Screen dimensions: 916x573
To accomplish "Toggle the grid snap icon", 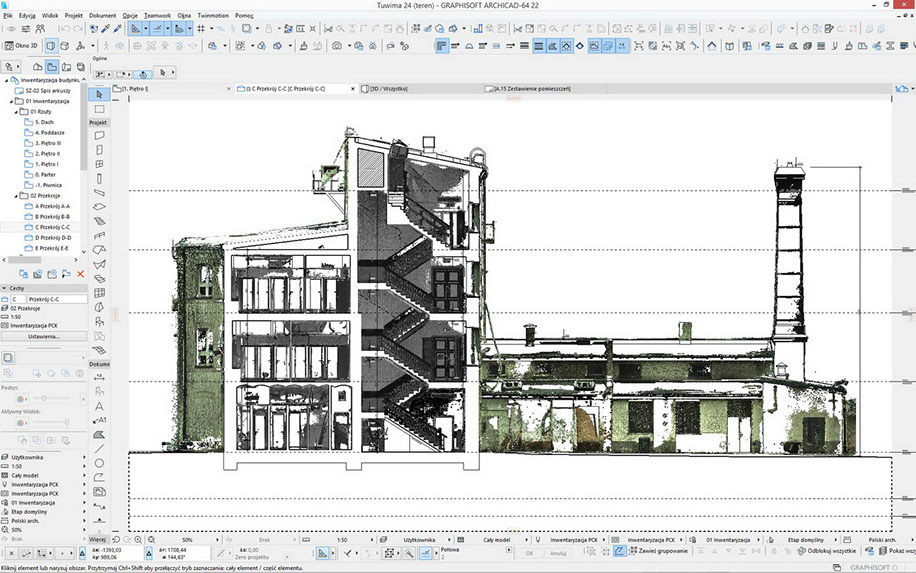I will 201,30.
